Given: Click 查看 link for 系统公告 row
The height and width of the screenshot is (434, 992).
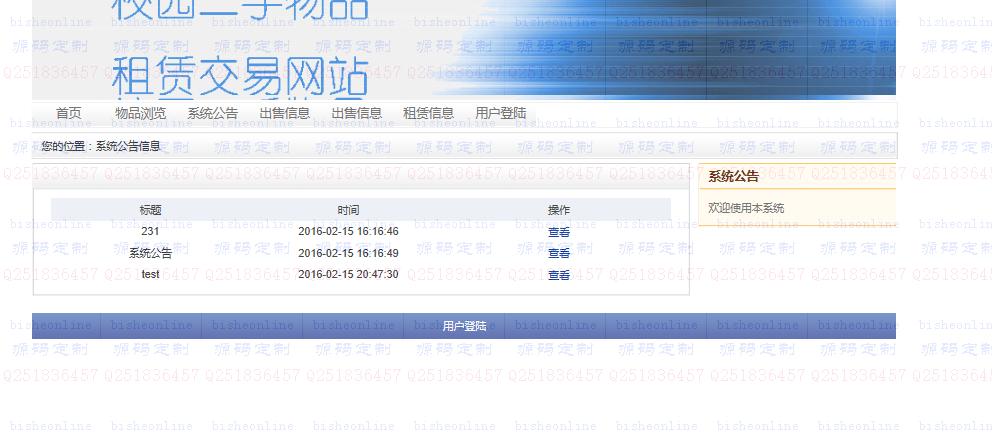Looking at the screenshot, I should [559, 253].
